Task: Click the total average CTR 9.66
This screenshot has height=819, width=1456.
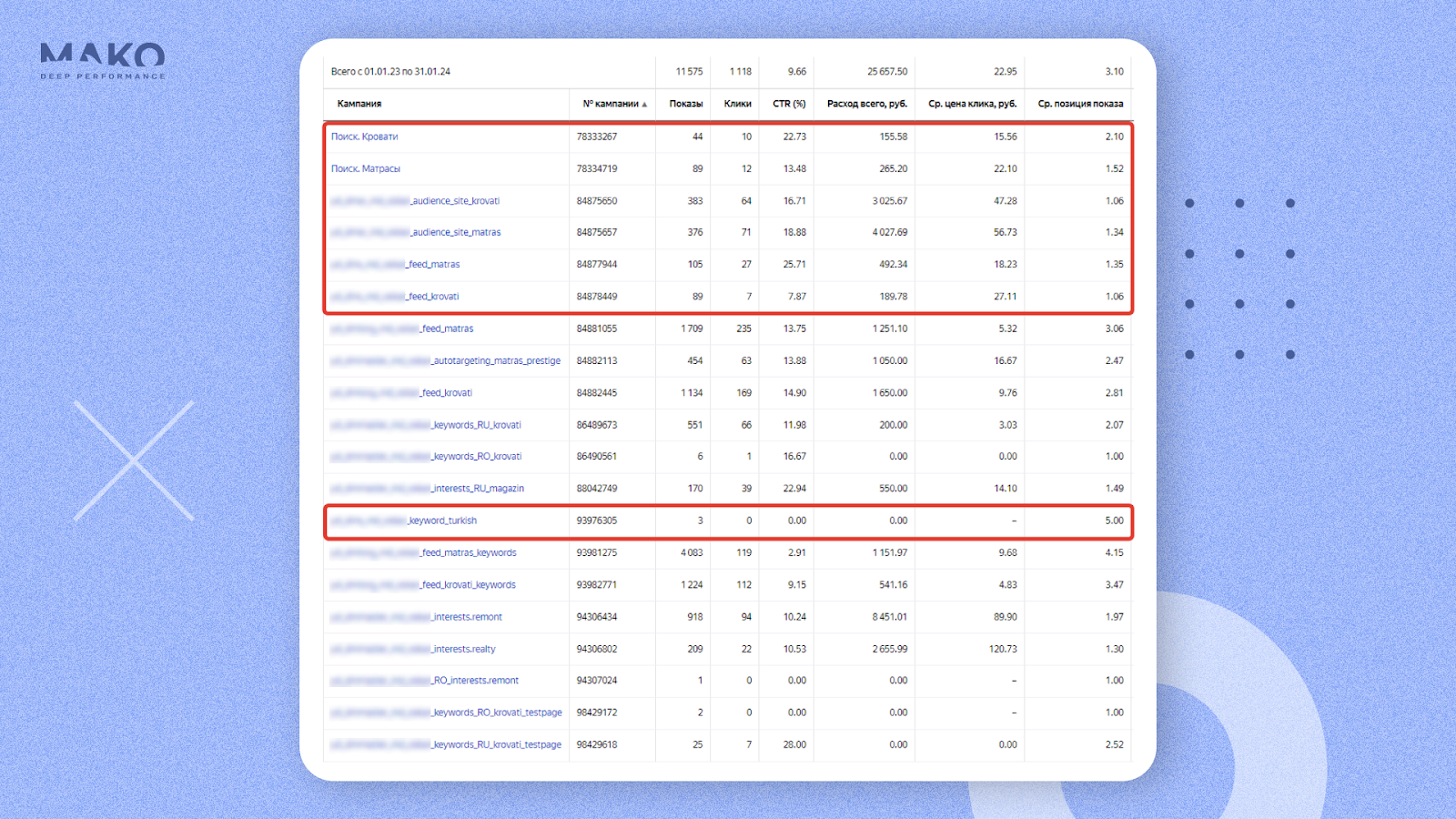Action: point(797,71)
